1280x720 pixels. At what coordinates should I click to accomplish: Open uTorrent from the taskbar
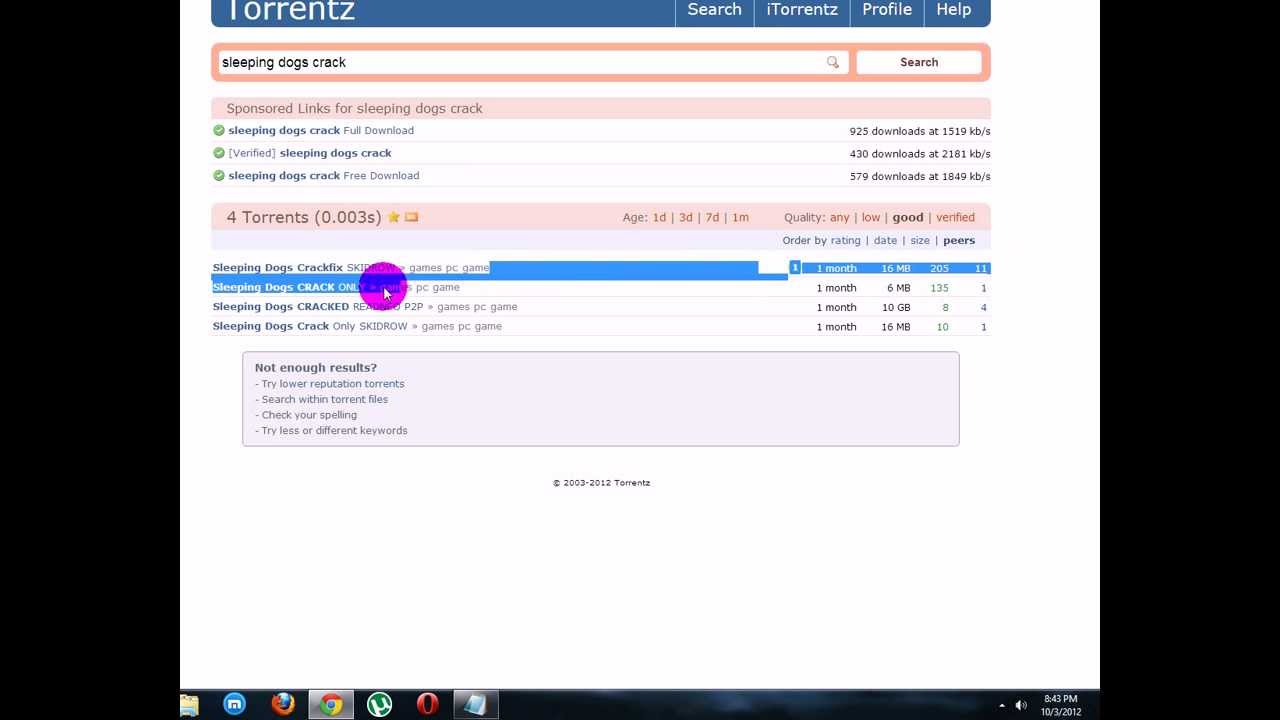coord(379,705)
